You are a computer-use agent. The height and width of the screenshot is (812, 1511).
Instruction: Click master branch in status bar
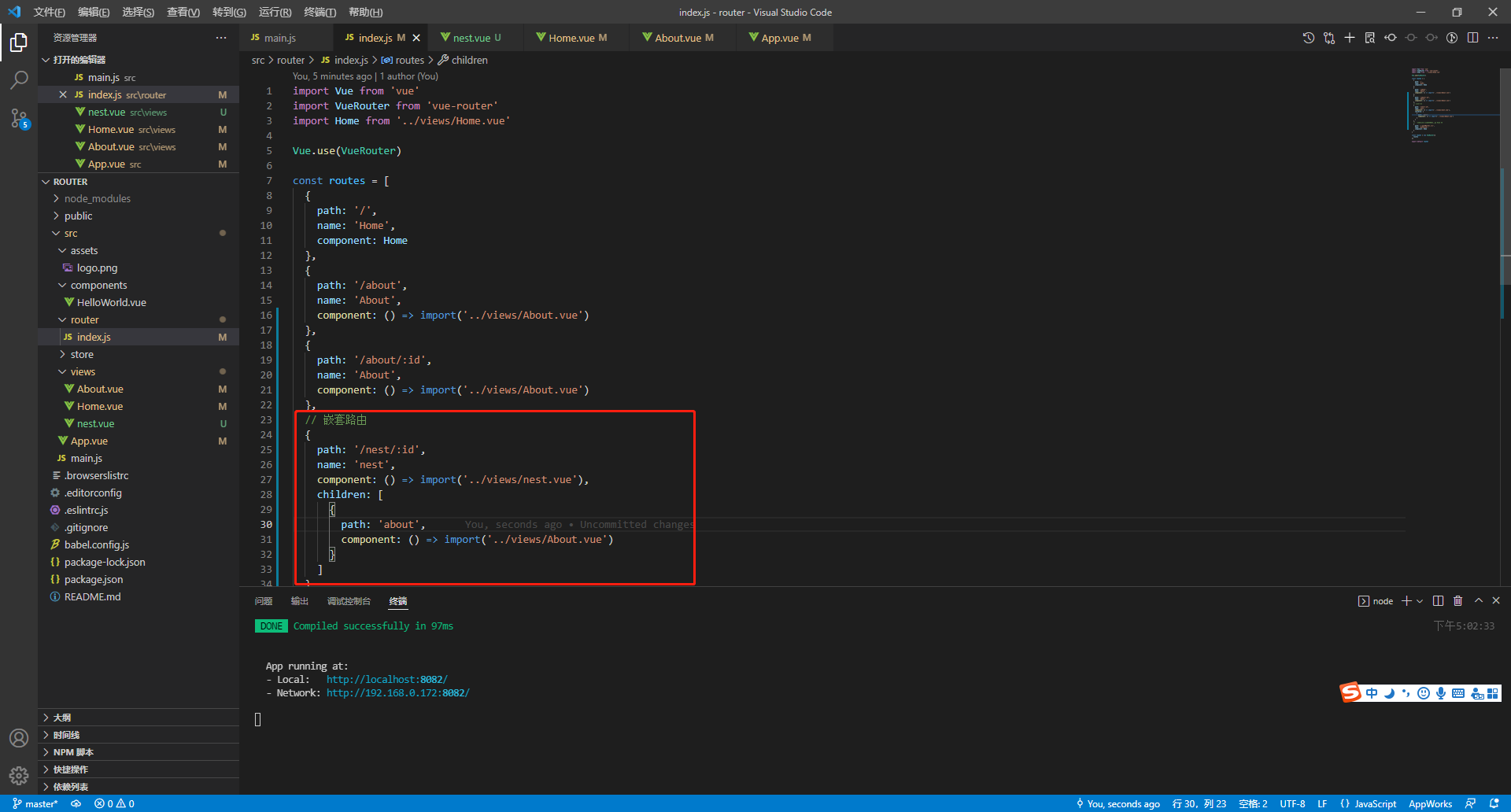coord(35,803)
